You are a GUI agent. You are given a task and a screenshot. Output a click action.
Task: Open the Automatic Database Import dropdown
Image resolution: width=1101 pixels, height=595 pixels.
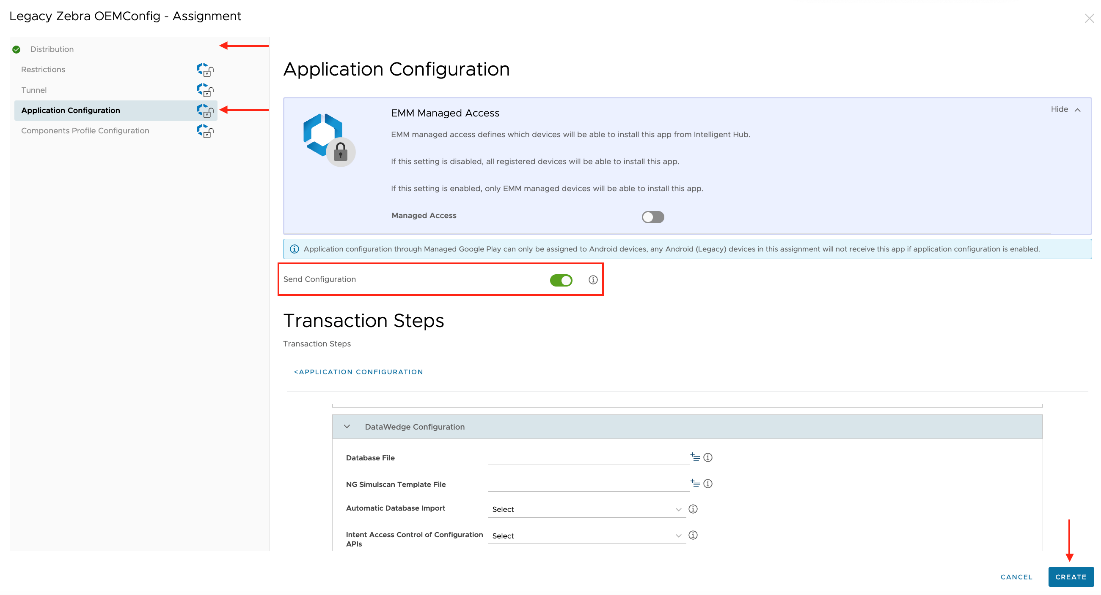pos(586,509)
